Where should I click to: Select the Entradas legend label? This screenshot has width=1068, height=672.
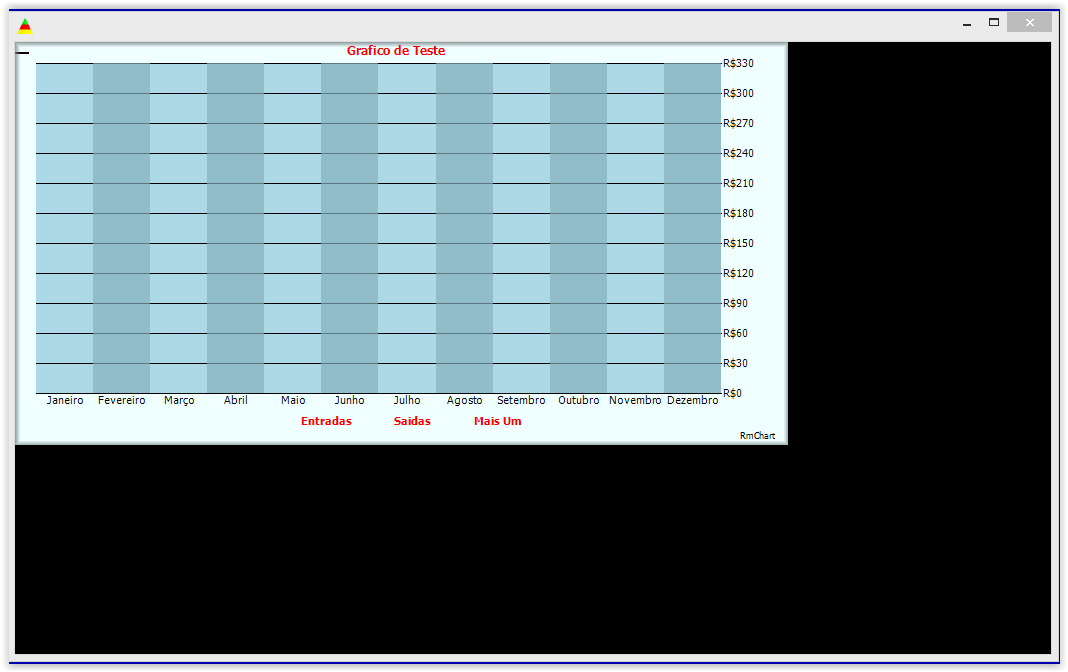point(326,421)
